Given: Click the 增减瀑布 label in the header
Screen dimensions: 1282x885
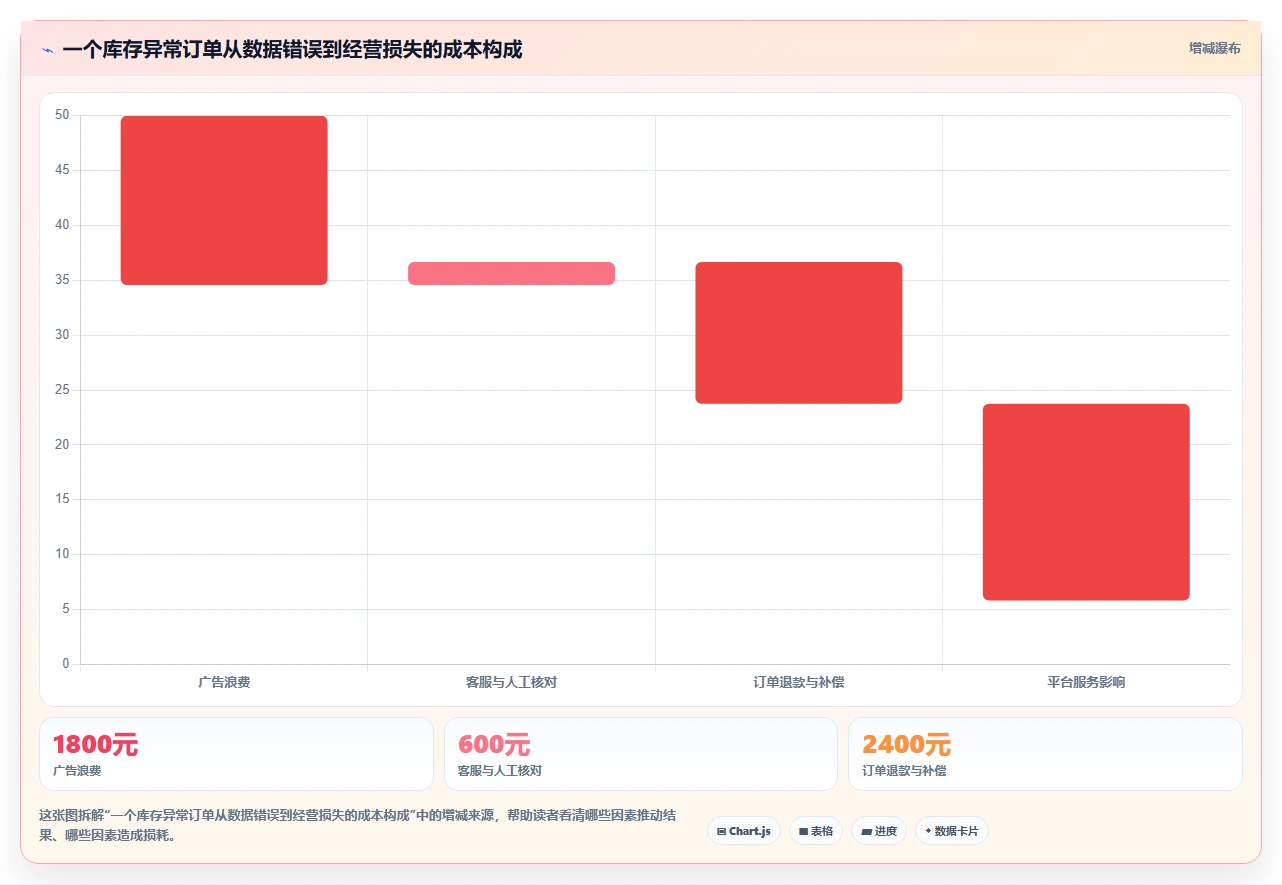Looking at the screenshot, I should pyautogui.click(x=1215, y=48).
